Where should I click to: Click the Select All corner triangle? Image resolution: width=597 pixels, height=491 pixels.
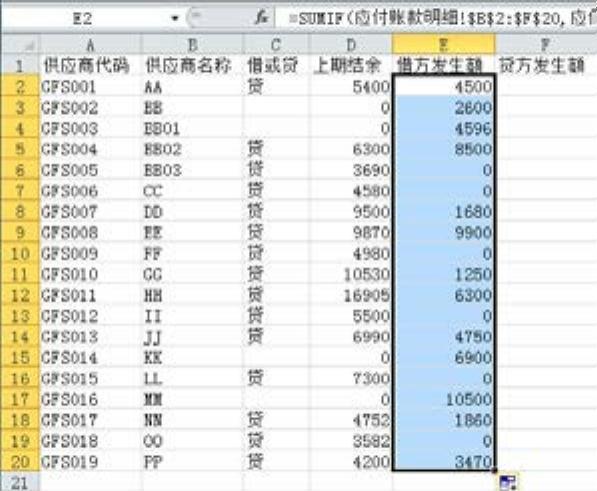click(20, 45)
